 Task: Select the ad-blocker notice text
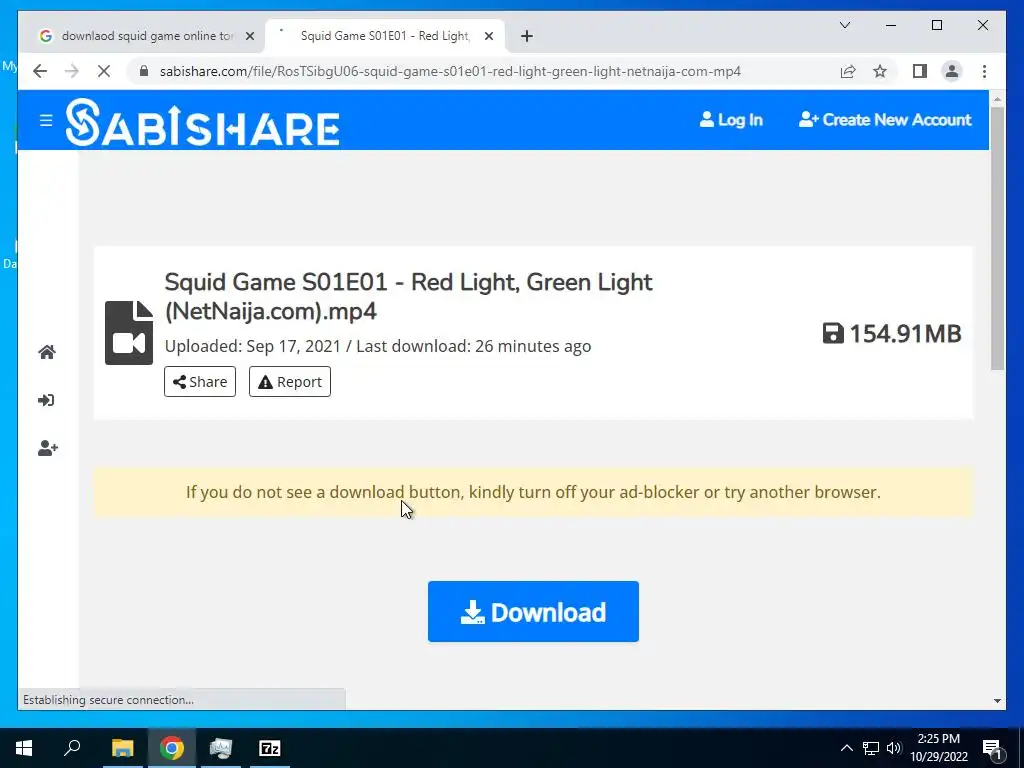click(x=533, y=492)
